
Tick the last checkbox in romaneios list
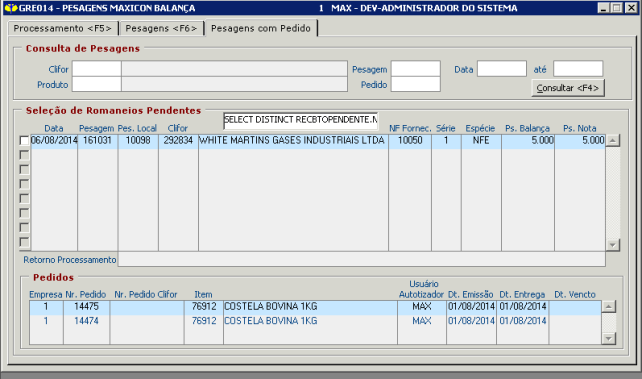24,242
